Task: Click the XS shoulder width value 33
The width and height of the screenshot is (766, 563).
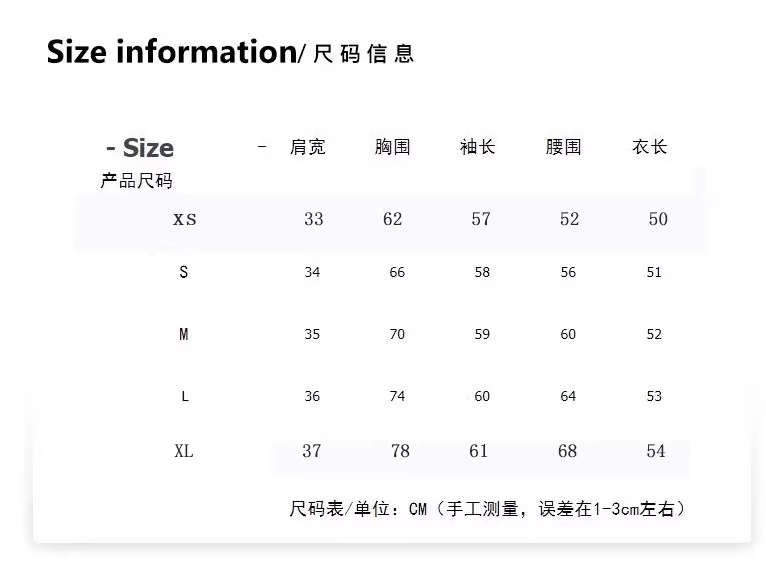Action: 314,219
